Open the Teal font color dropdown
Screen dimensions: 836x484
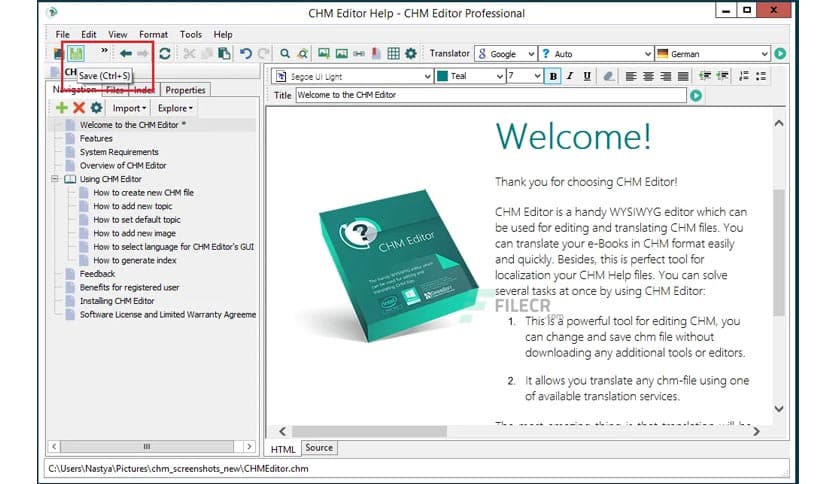click(x=470, y=76)
